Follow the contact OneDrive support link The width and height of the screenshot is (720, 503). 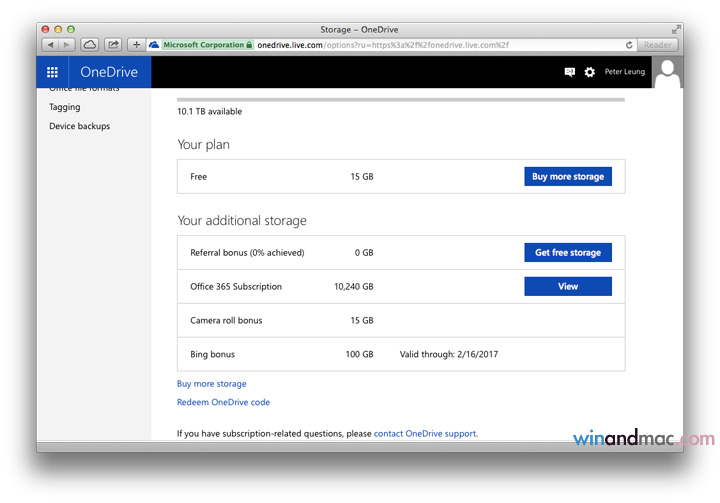click(425, 434)
